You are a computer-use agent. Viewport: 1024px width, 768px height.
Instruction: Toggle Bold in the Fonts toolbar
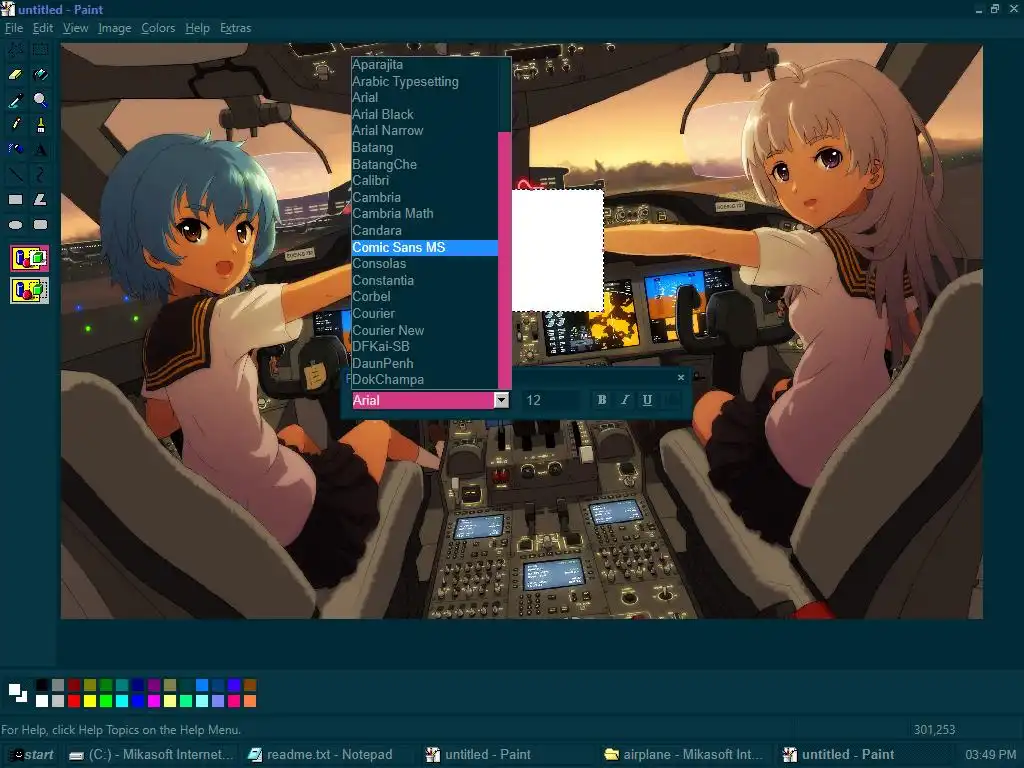pos(602,400)
